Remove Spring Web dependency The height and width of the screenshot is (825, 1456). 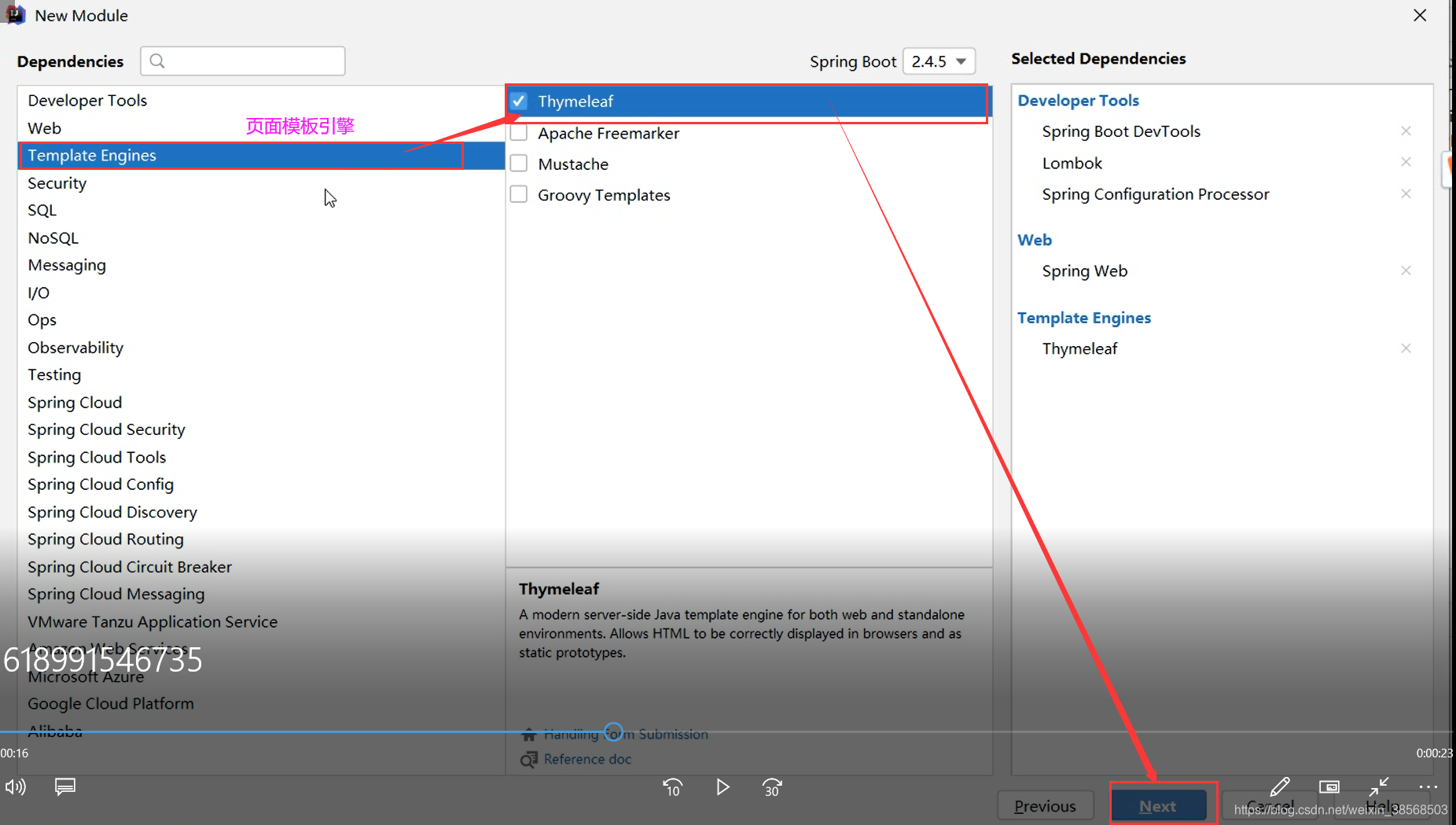click(x=1406, y=271)
